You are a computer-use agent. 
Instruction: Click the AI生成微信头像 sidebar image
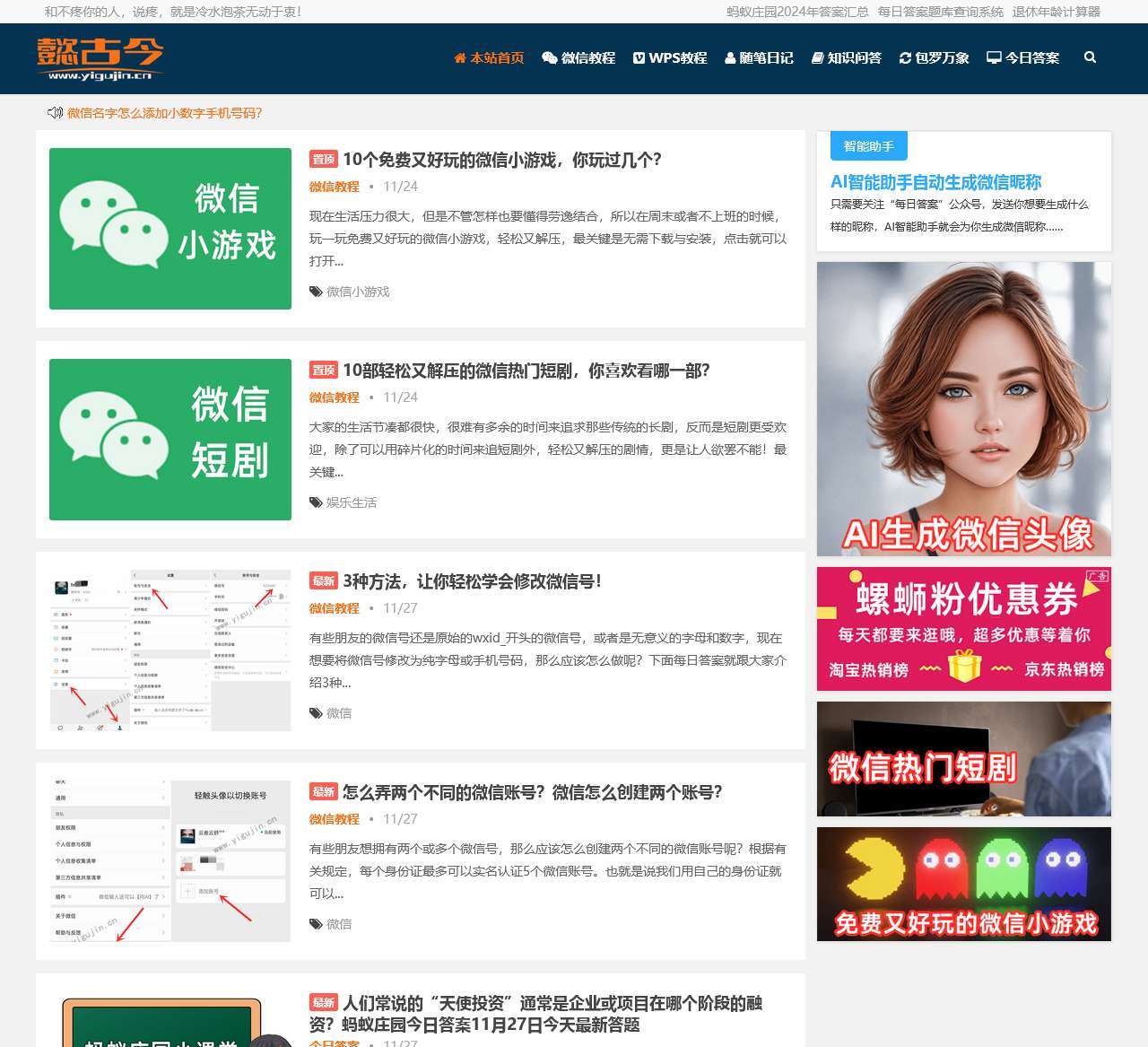click(964, 409)
